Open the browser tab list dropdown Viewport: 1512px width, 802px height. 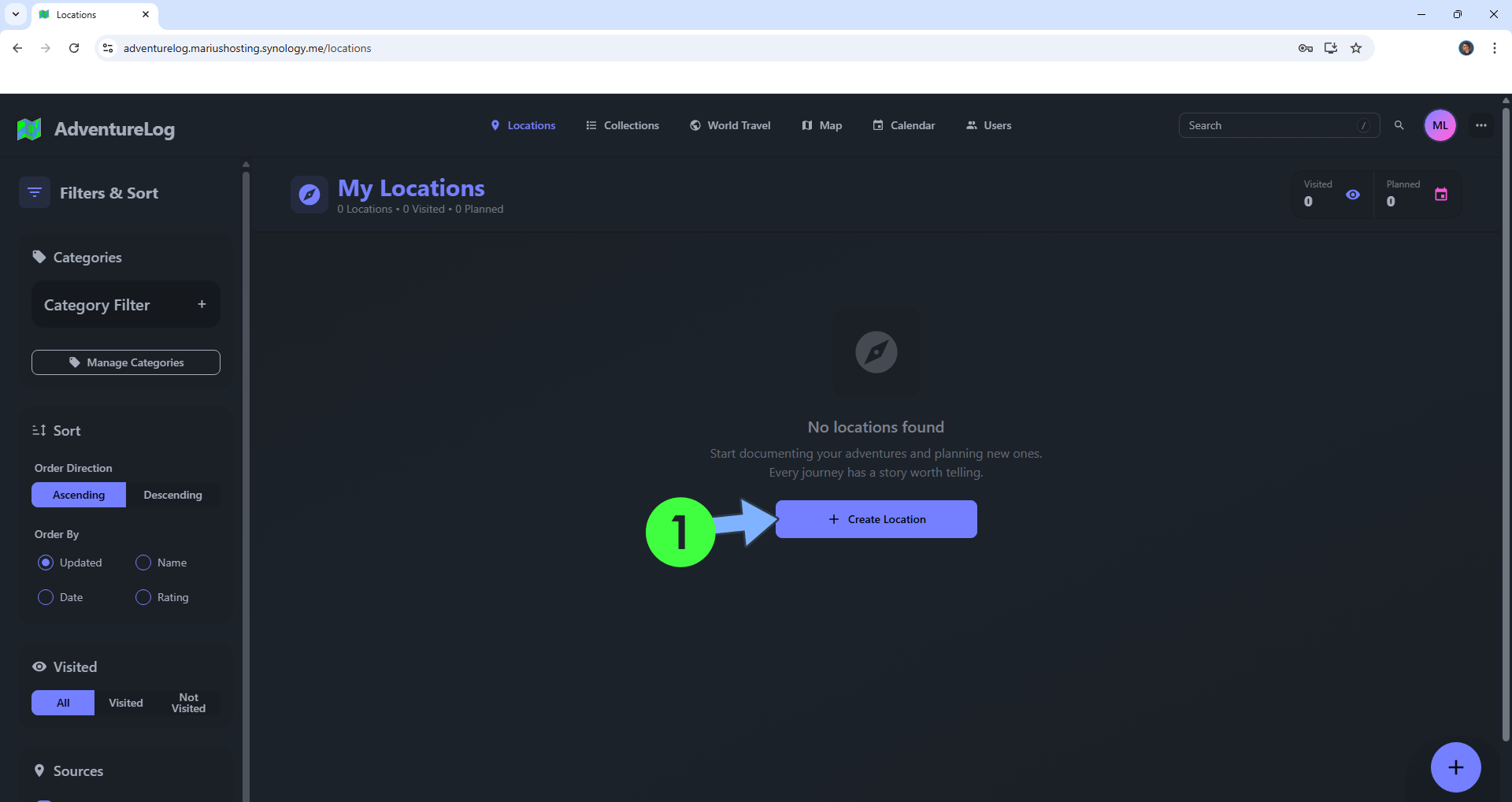tap(15, 14)
